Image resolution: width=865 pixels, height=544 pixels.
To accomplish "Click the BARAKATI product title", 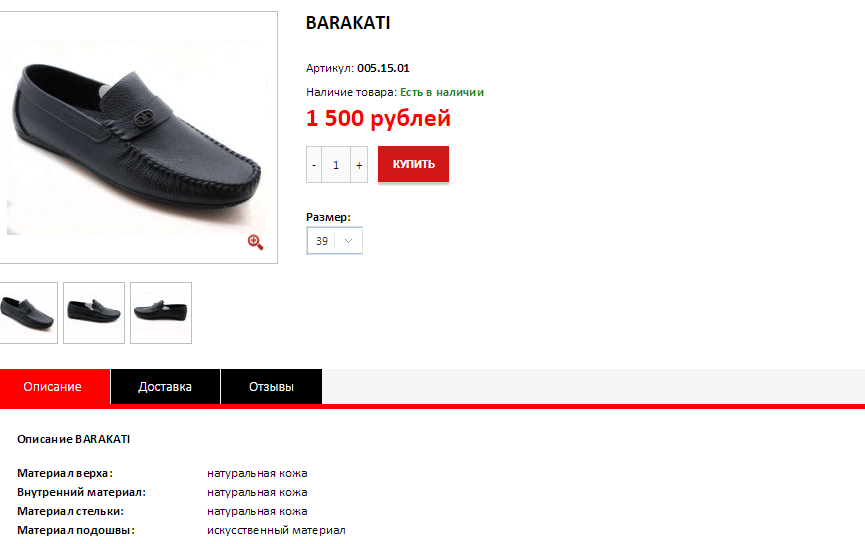I will pyautogui.click(x=348, y=23).
